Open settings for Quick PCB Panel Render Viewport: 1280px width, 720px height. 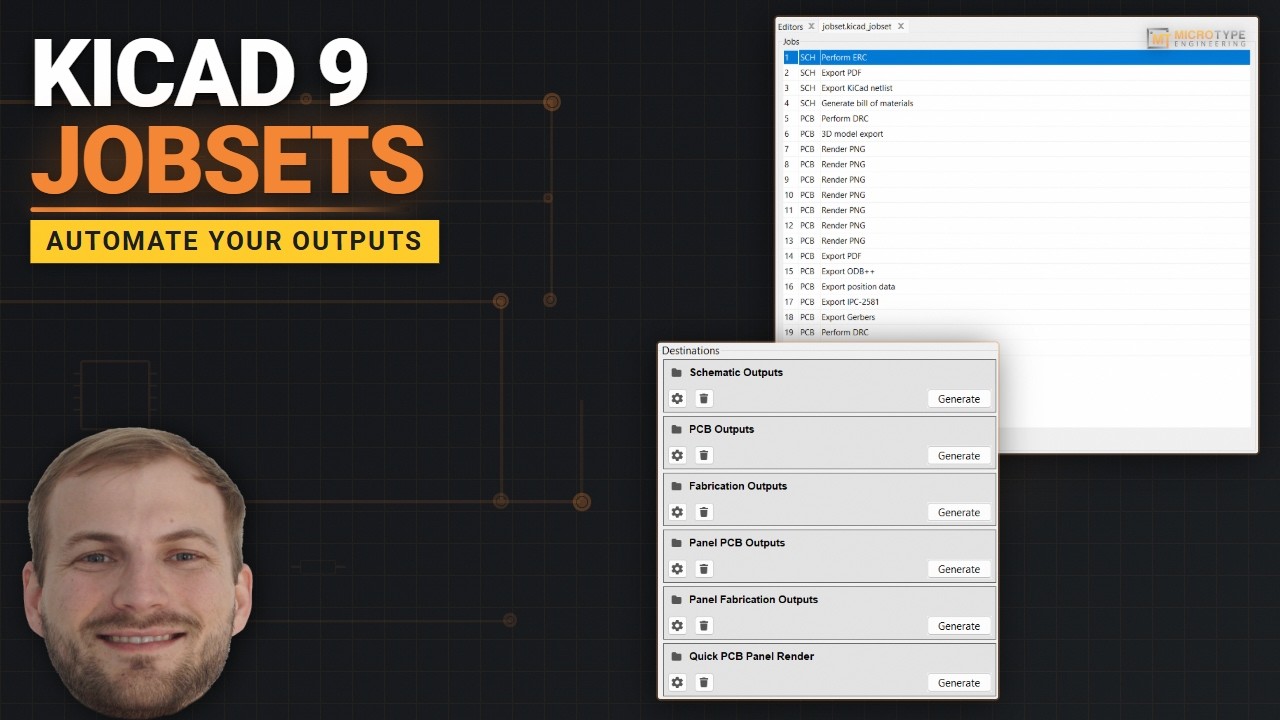click(x=677, y=682)
